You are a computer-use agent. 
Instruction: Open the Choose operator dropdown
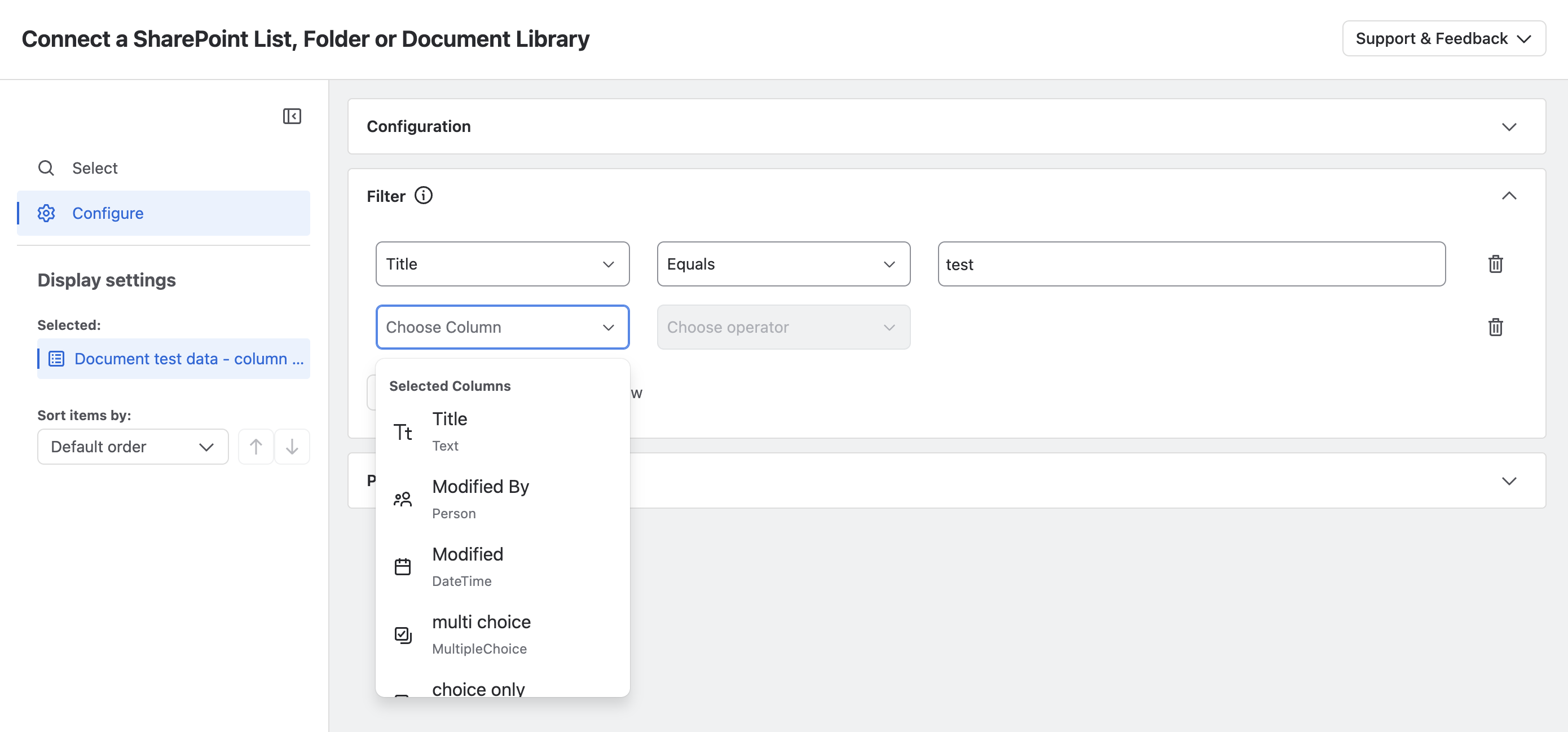(783, 327)
